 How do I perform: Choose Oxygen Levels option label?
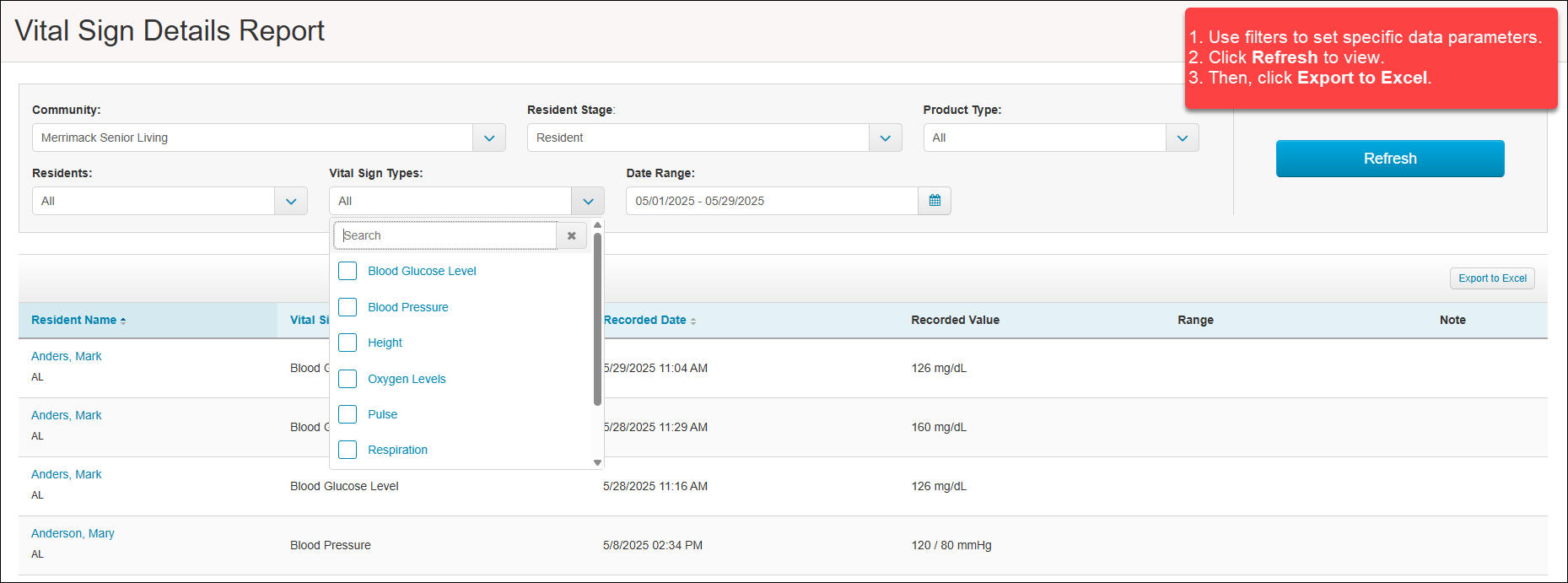[407, 379]
